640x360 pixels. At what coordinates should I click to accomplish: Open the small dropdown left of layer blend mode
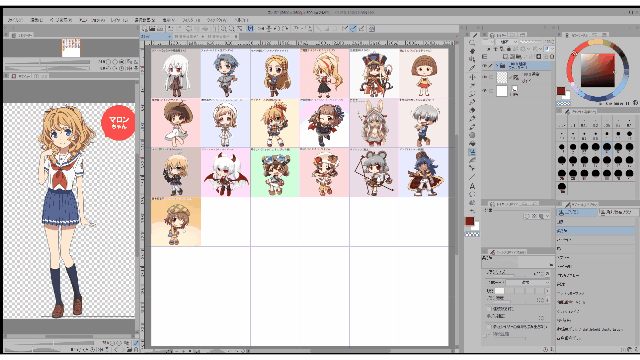click(488, 42)
